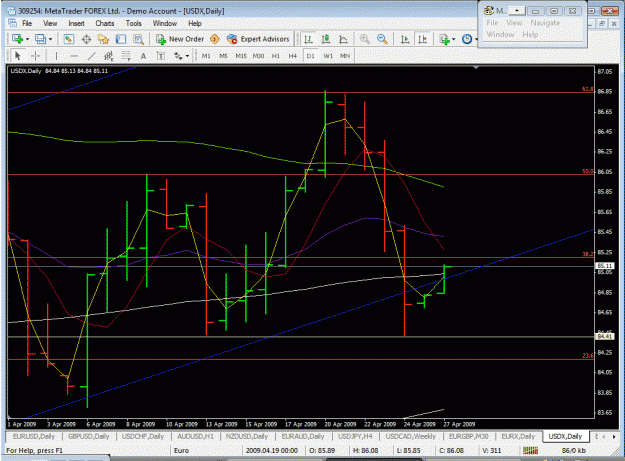Viewport: 625px width, 461px height.
Task: Zoom out of the chart
Action: tap(382, 39)
